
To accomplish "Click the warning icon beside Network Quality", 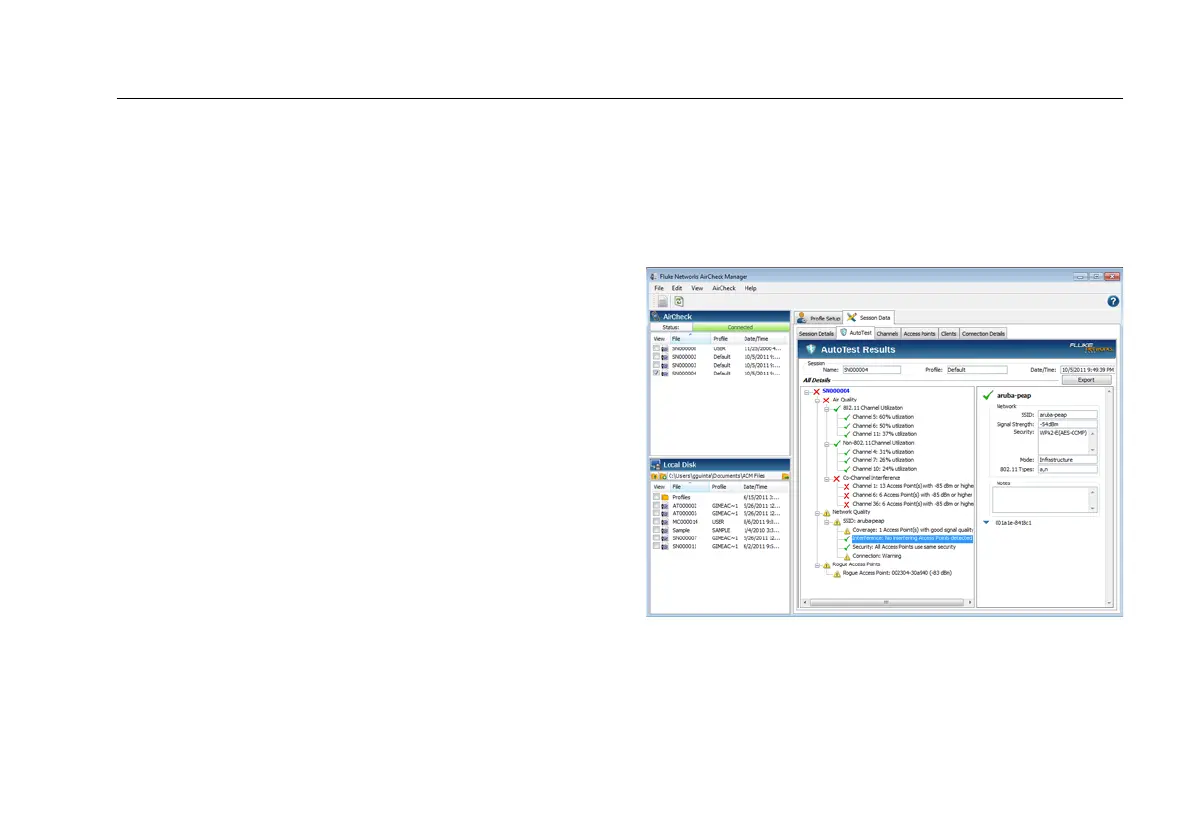I will click(x=827, y=513).
